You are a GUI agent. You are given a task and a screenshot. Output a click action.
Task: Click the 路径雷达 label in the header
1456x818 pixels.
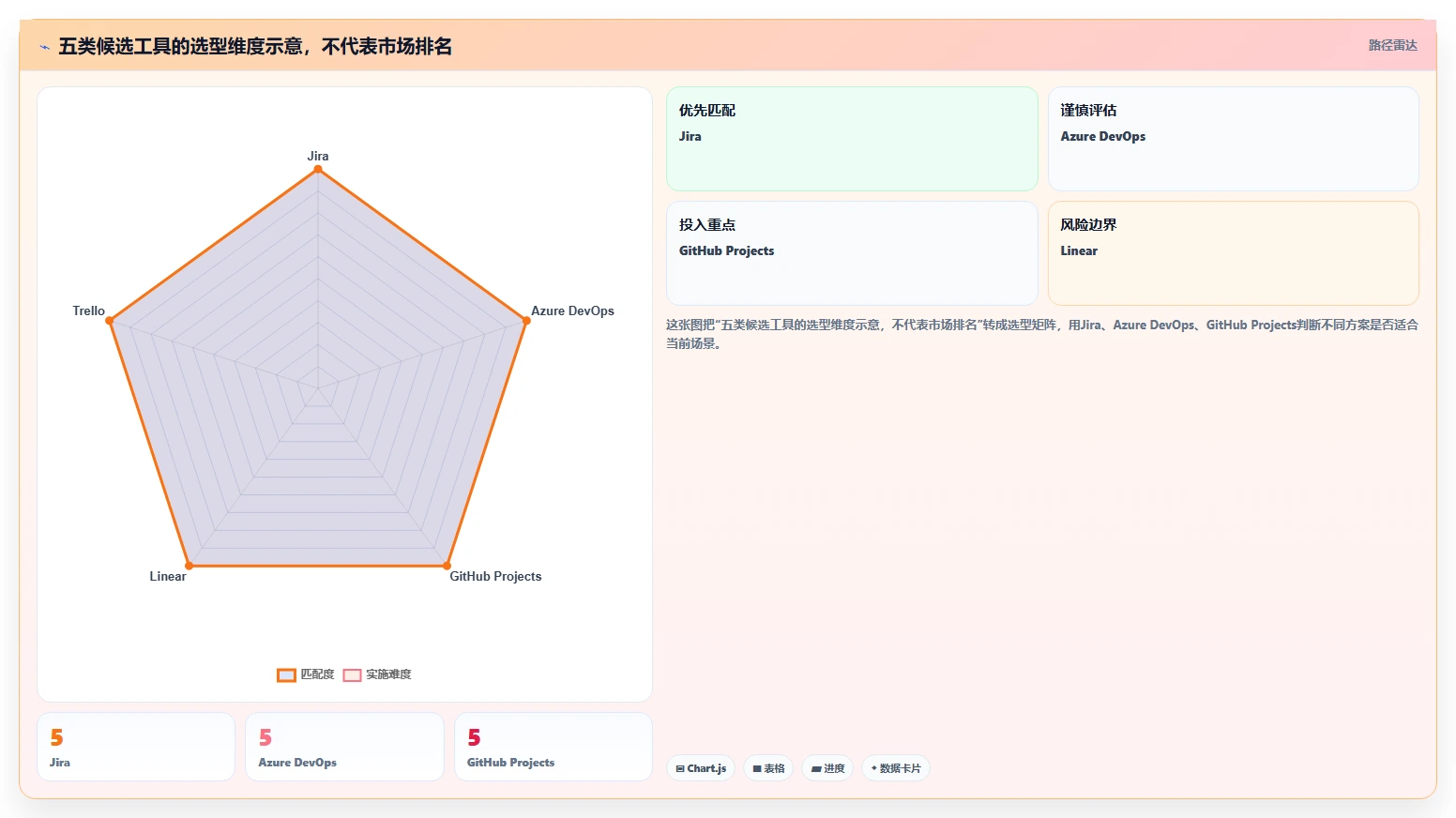(x=1392, y=45)
